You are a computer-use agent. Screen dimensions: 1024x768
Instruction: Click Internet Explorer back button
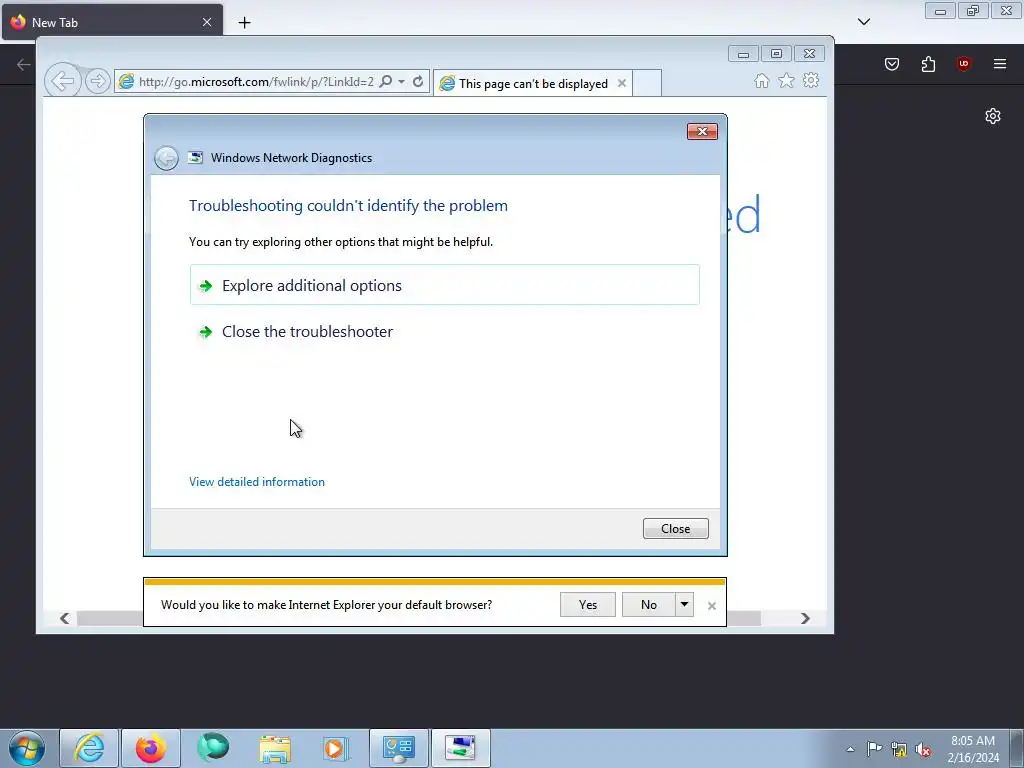coord(63,81)
